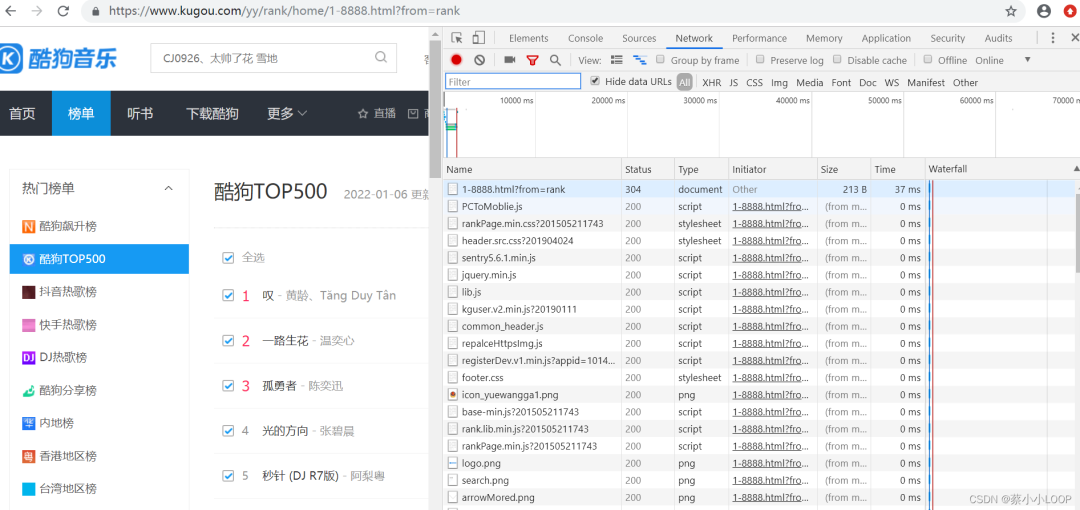Filter requests by Img type

pos(779,82)
